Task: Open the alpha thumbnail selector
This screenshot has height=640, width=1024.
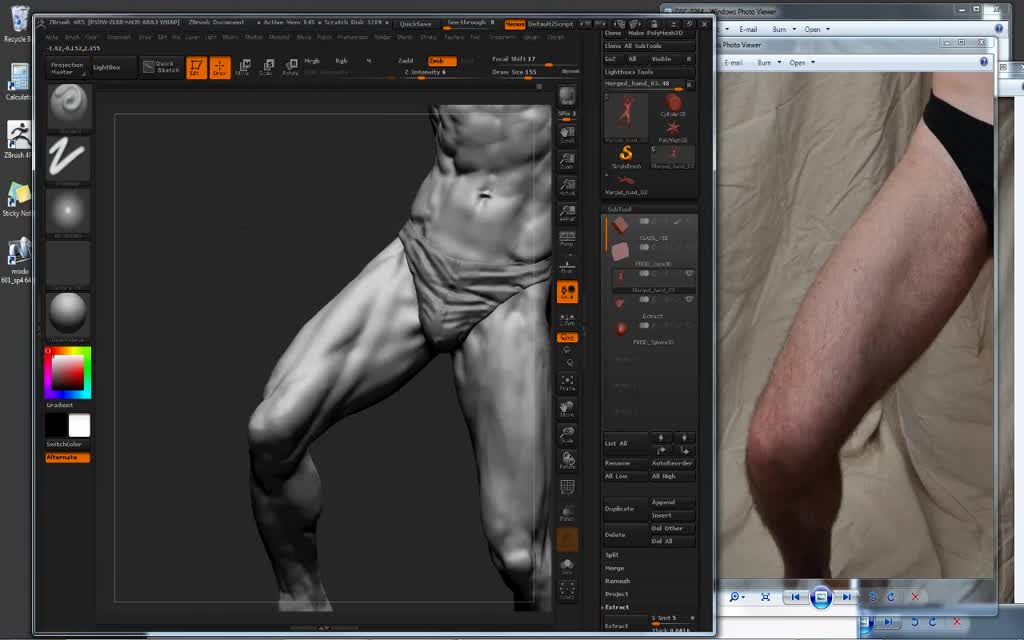Action: [68, 211]
